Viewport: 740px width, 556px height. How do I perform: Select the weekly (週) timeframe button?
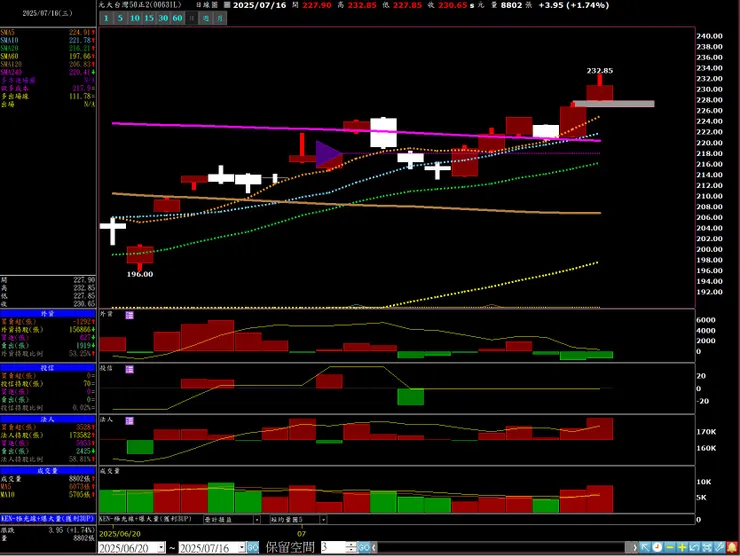[x=206, y=18]
